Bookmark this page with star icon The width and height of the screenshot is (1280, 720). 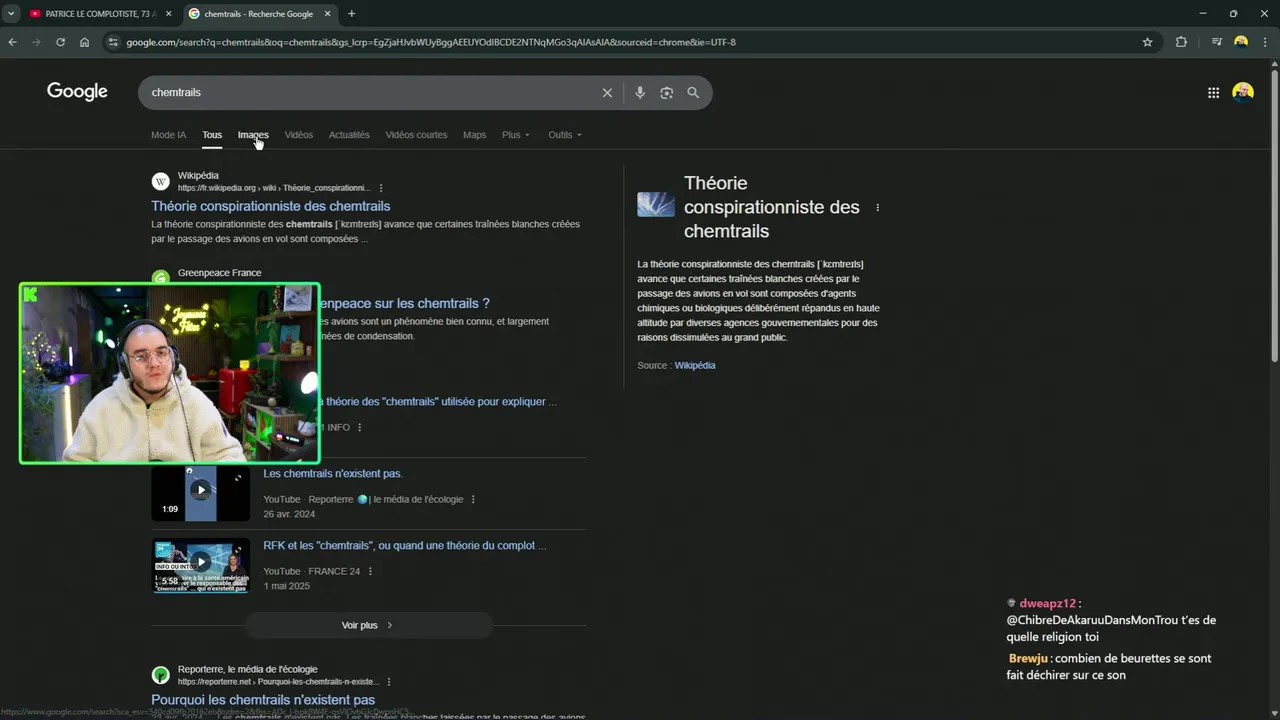click(1147, 42)
